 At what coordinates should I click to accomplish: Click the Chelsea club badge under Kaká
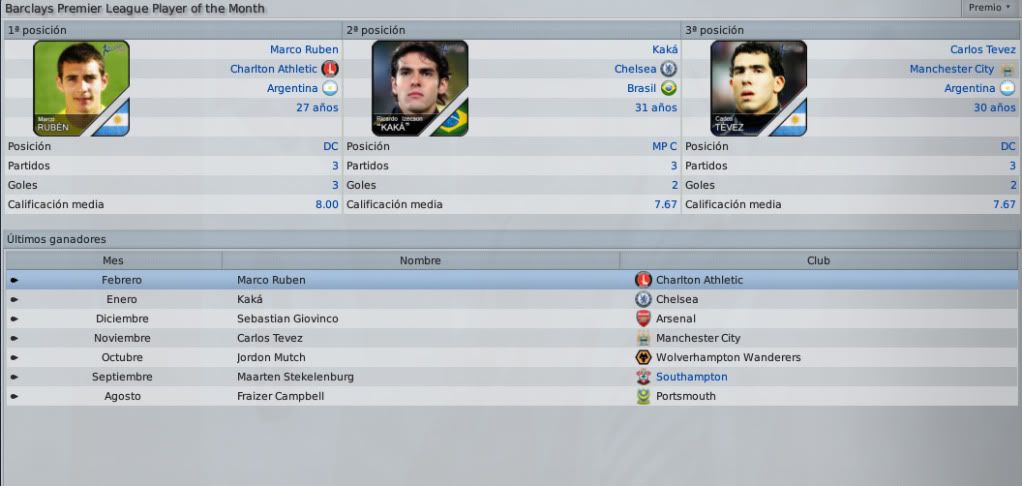(669, 69)
